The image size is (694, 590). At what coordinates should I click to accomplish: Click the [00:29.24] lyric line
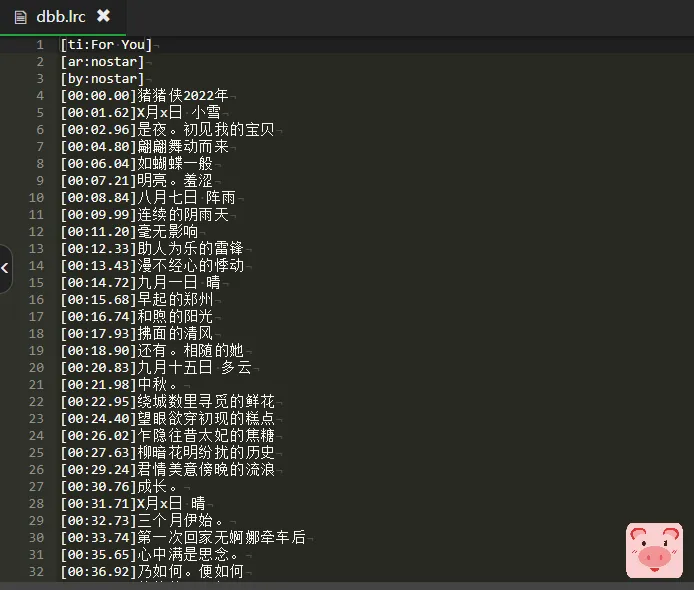click(x=167, y=470)
